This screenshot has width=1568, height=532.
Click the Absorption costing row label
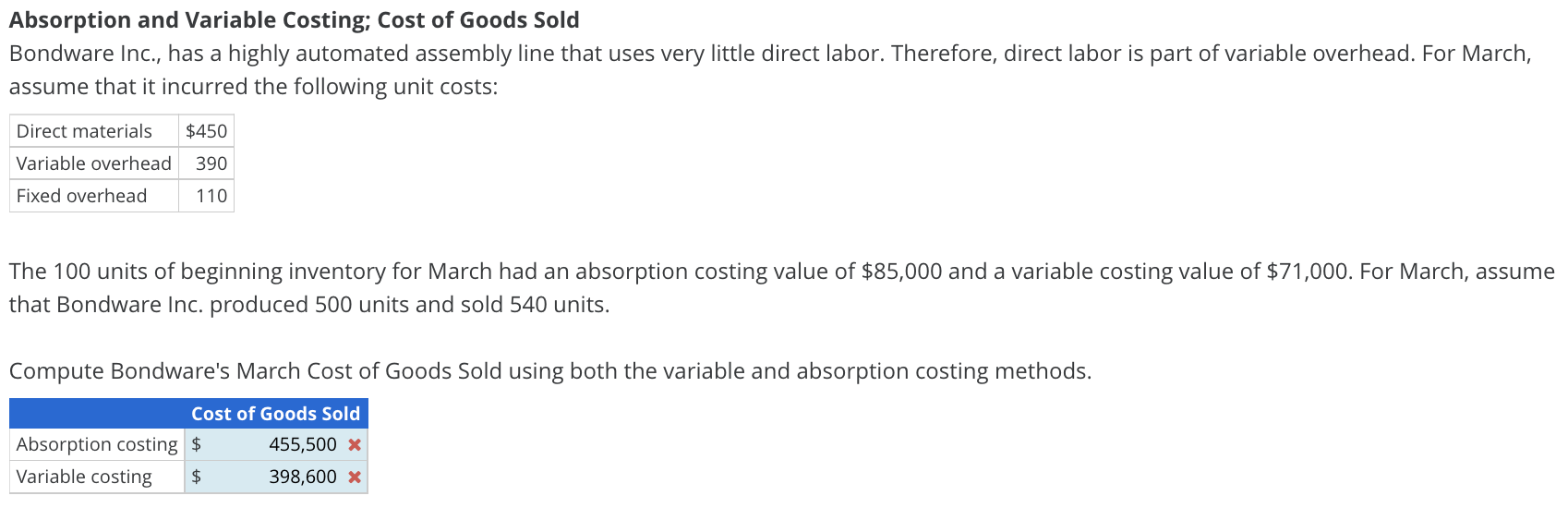click(x=95, y=444)
